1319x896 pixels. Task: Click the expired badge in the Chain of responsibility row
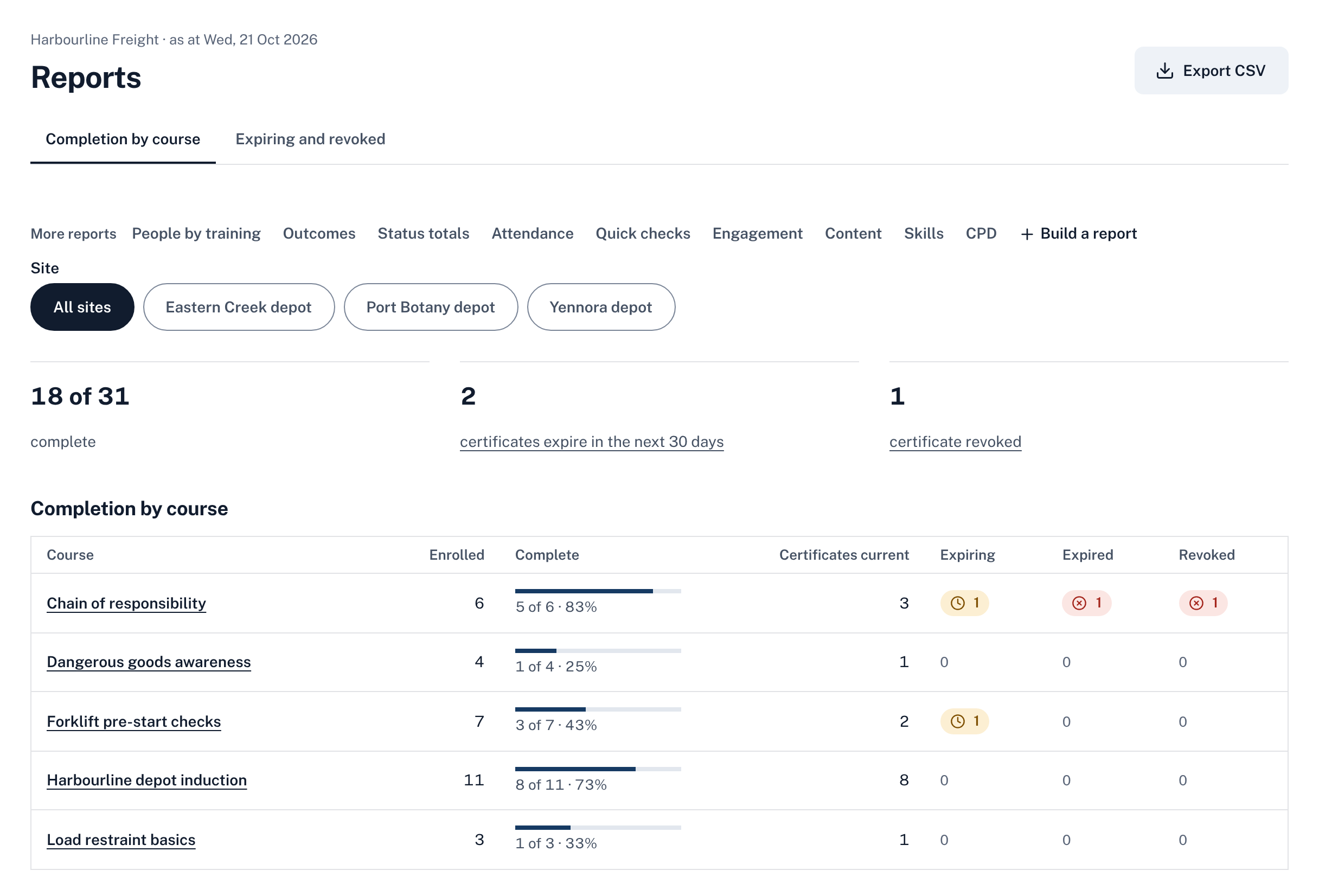pos(1086,603)
